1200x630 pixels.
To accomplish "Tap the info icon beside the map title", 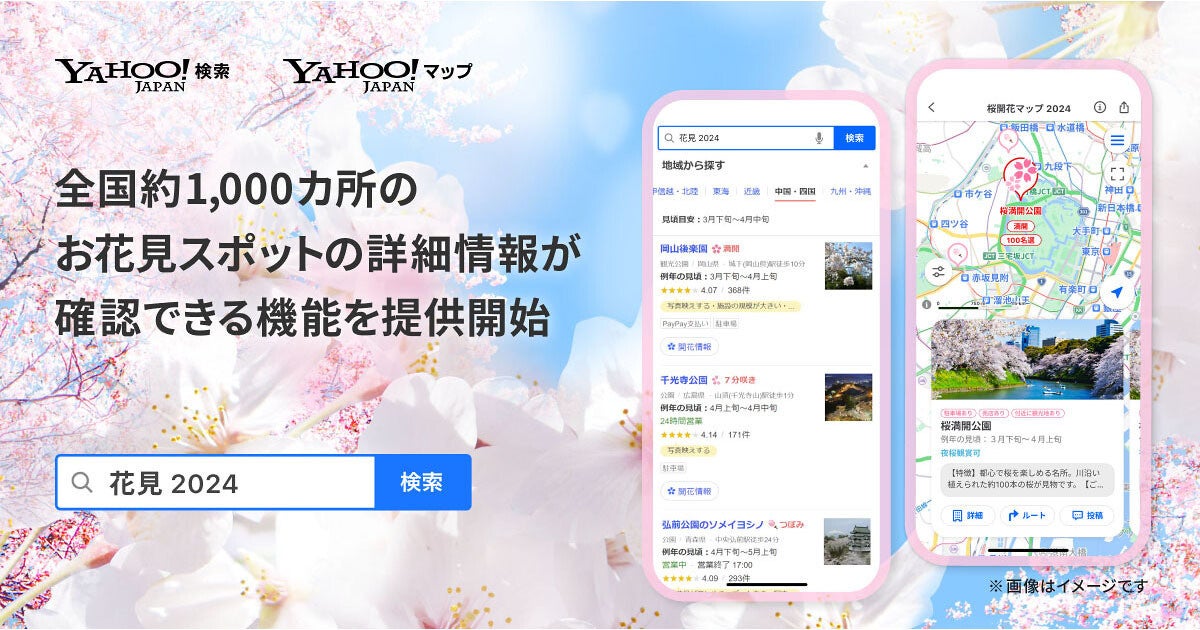I will 1098,107.
